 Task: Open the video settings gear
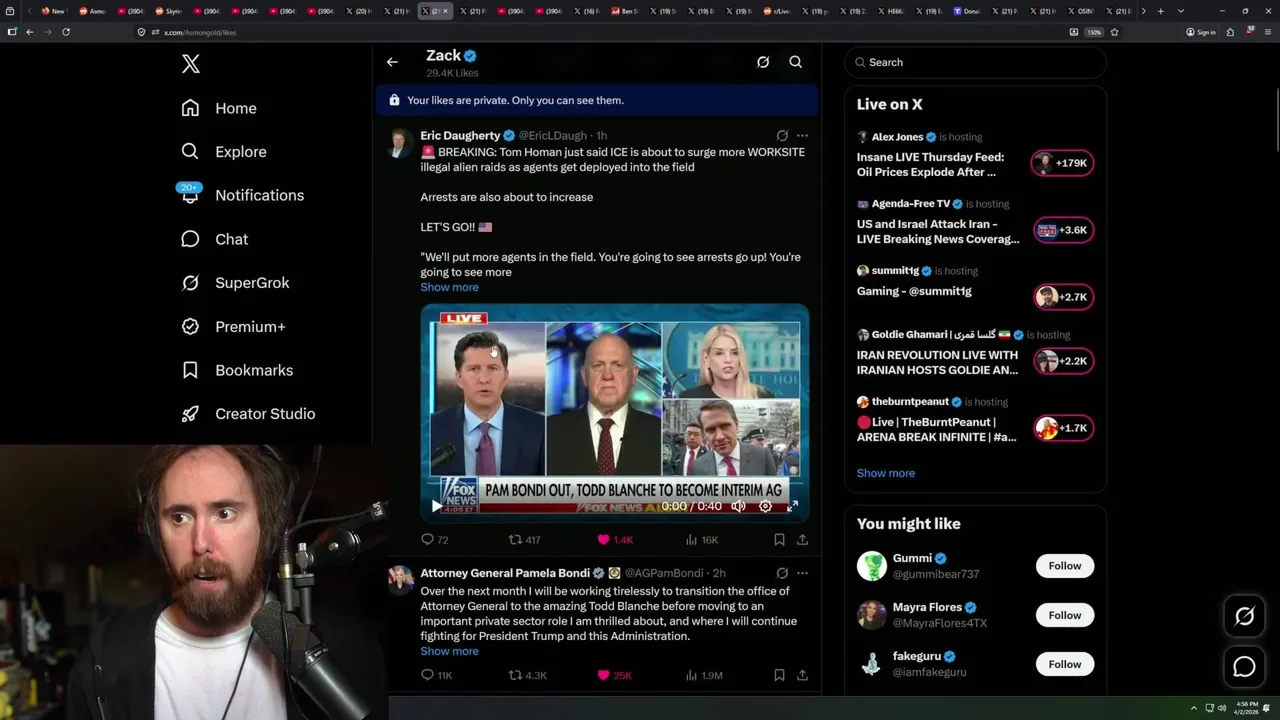pyautogui.click(x=765, y=506)
